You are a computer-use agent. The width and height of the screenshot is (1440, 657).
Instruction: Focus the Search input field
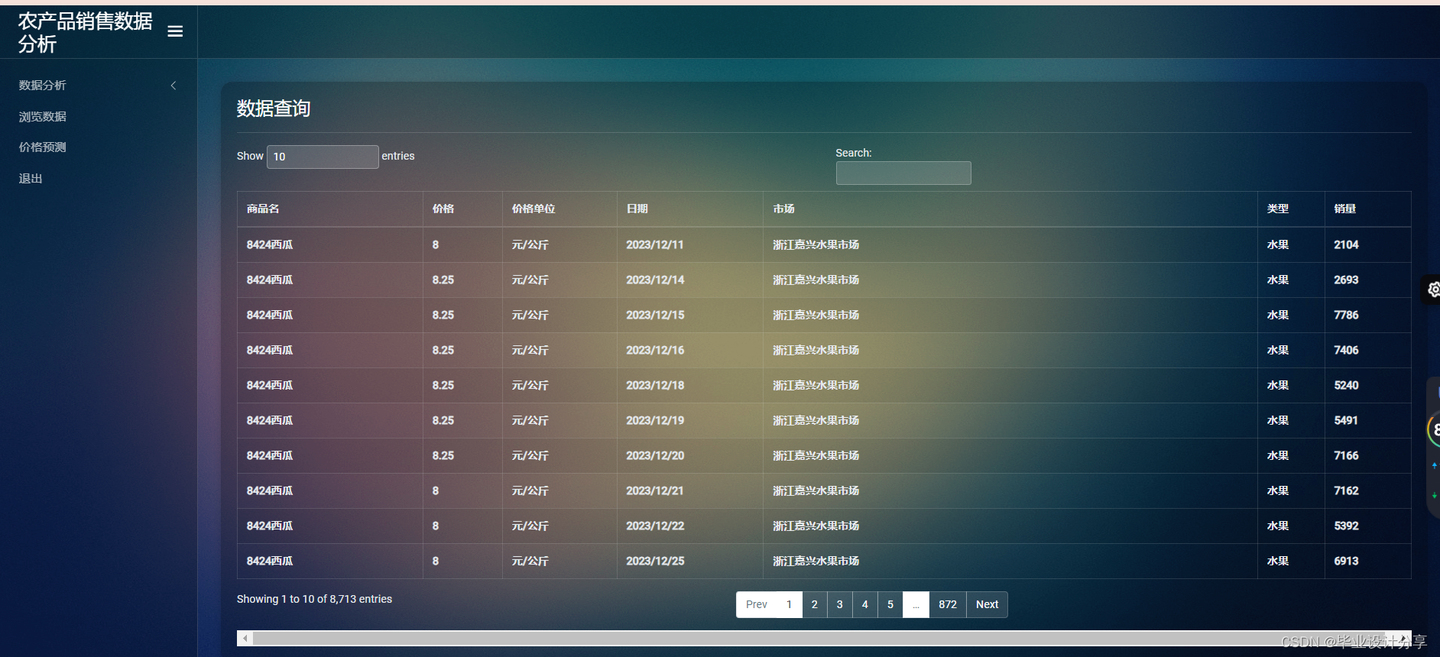[x=903, y=173]
